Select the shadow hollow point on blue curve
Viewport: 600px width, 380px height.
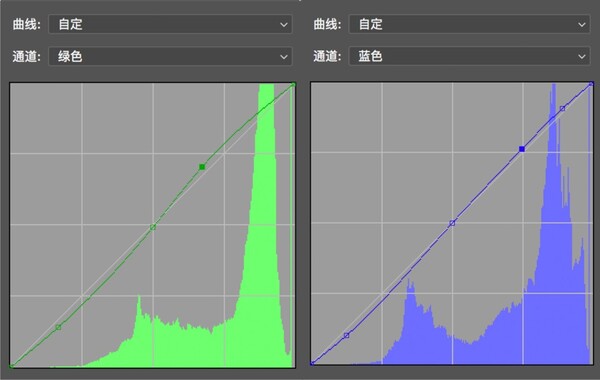click(346, 335)
